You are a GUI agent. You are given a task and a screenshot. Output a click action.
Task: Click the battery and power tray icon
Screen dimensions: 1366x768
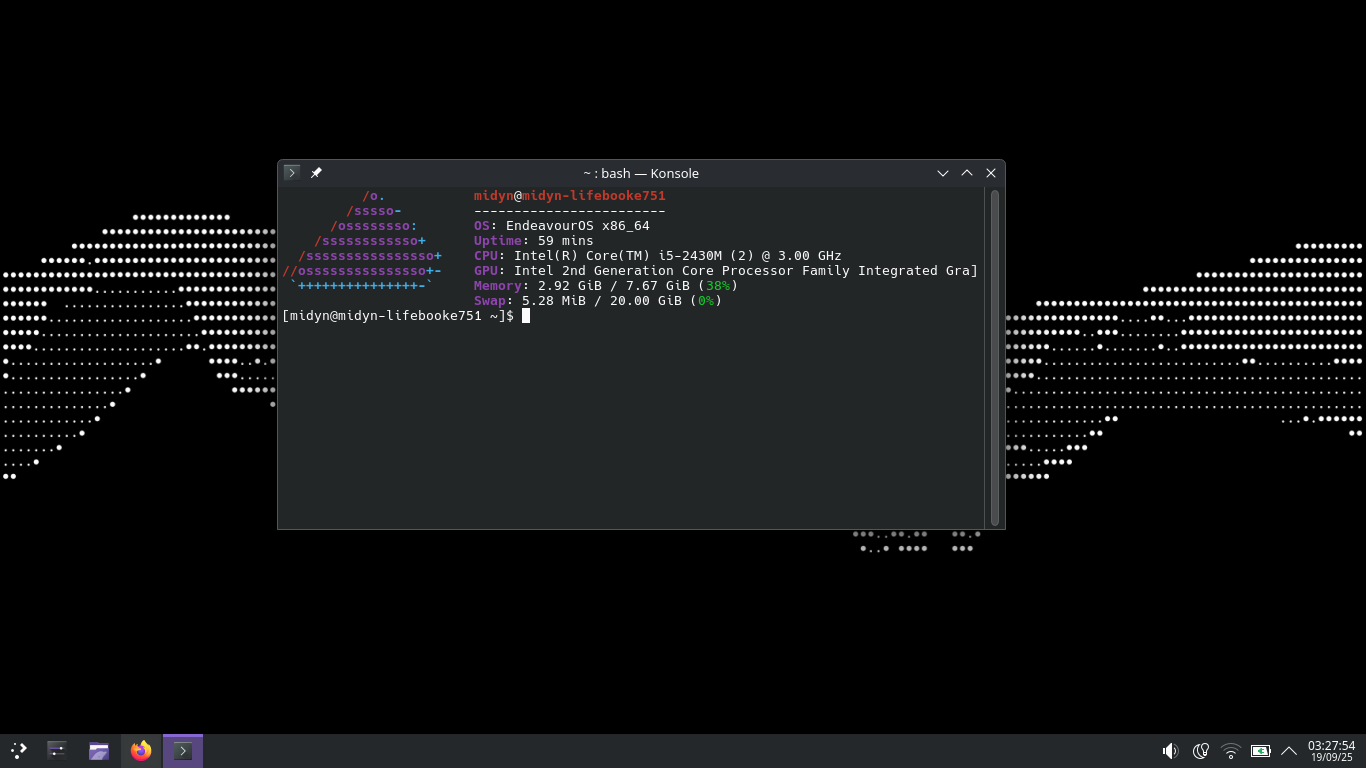1261,750
